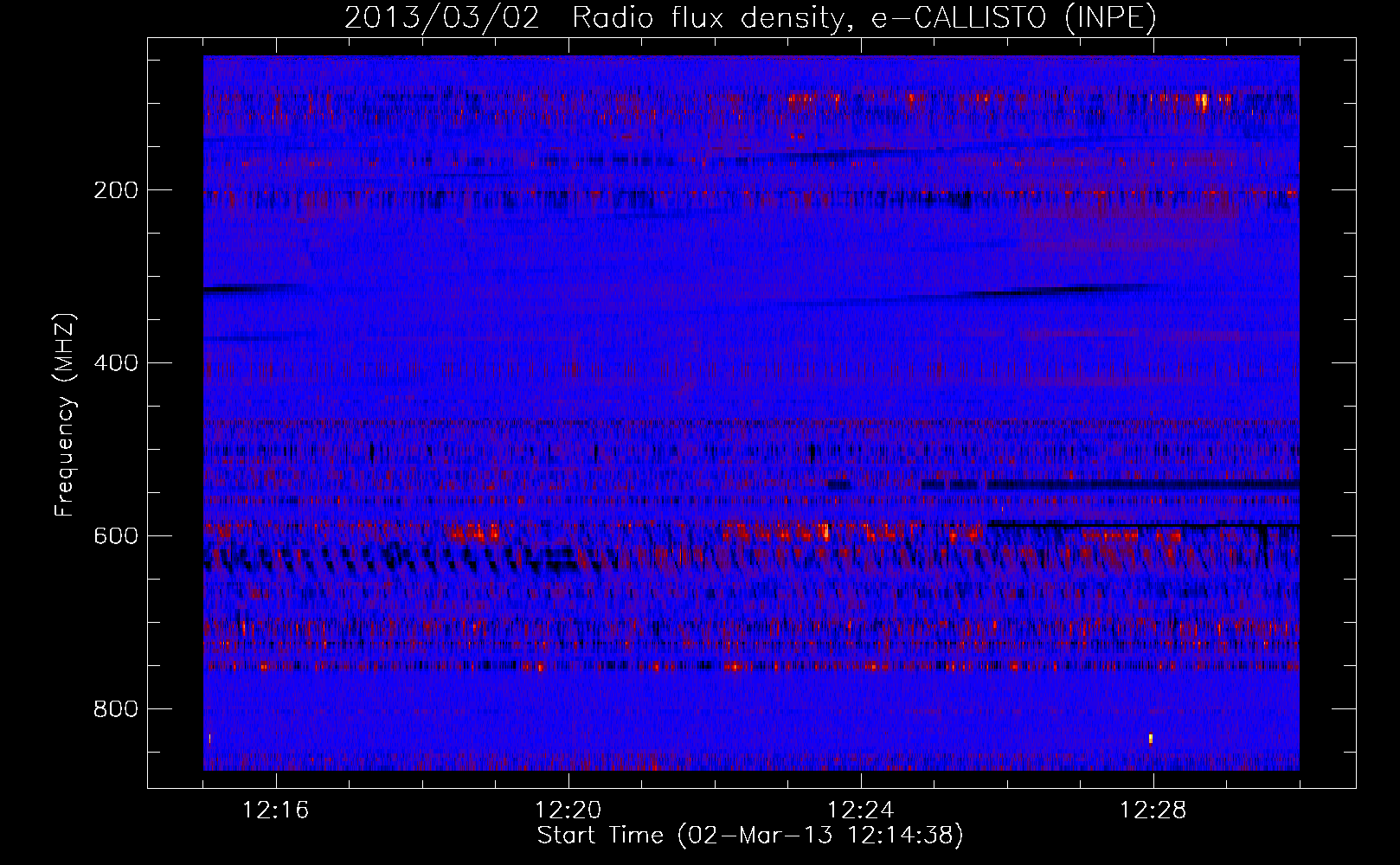This screenshot has height=865, width=1400.
Task: Click the 600 frequency tick label
Action: 116,536
